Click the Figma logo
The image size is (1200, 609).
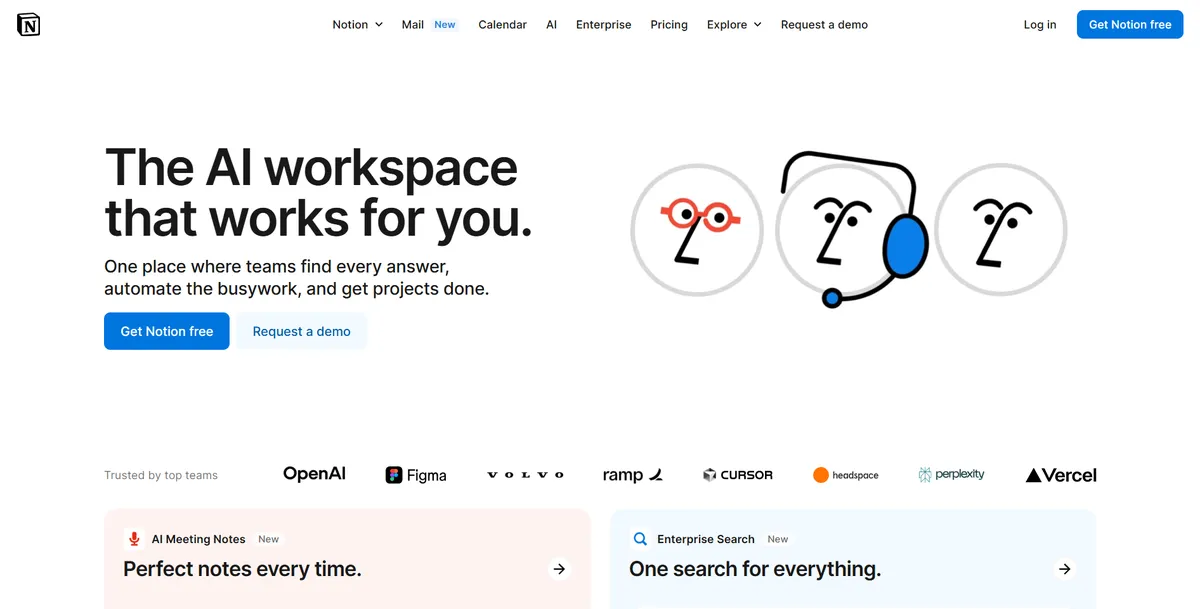click(x=416, y=475)
